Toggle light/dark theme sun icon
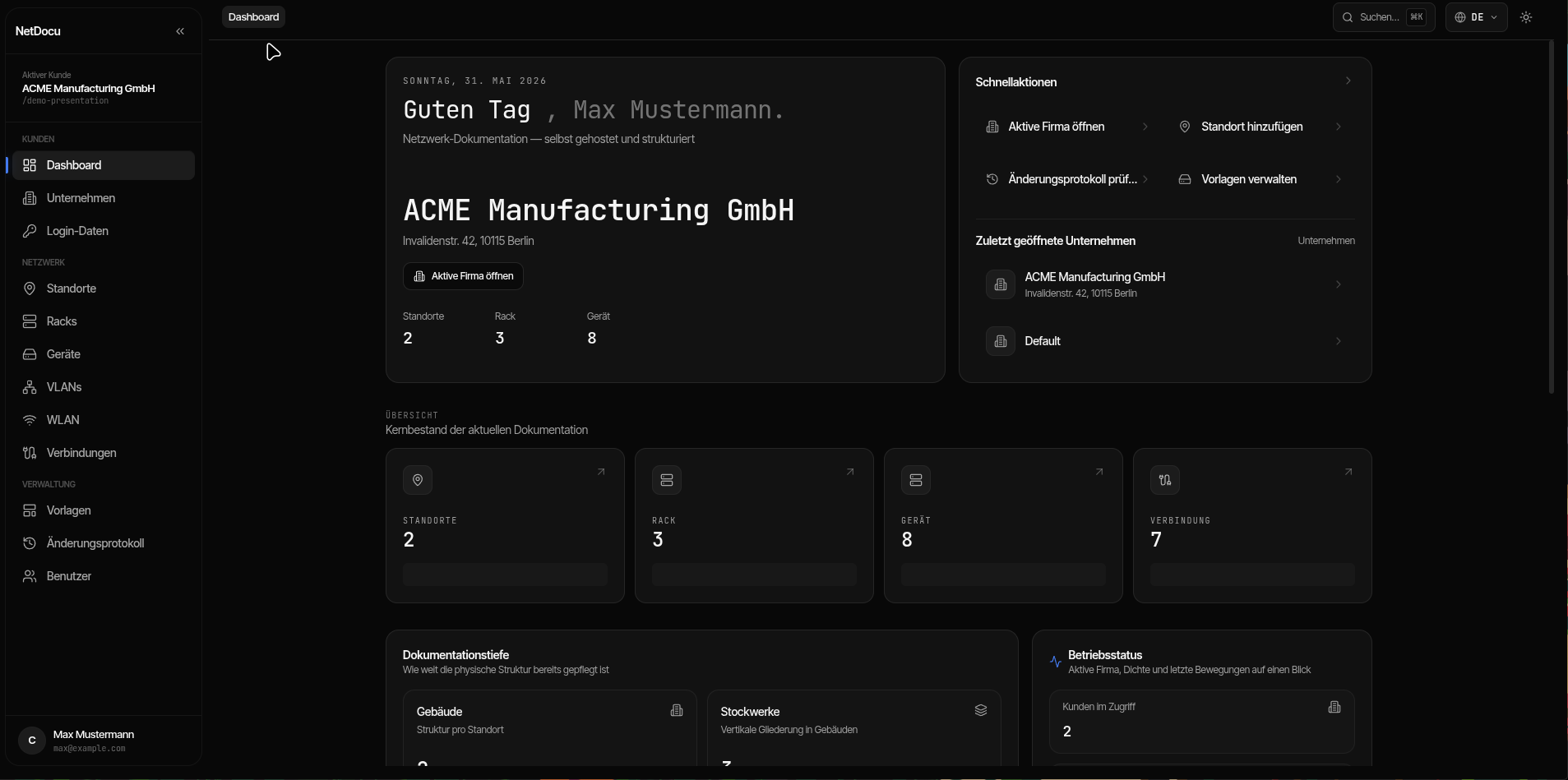 (1526, 17)
